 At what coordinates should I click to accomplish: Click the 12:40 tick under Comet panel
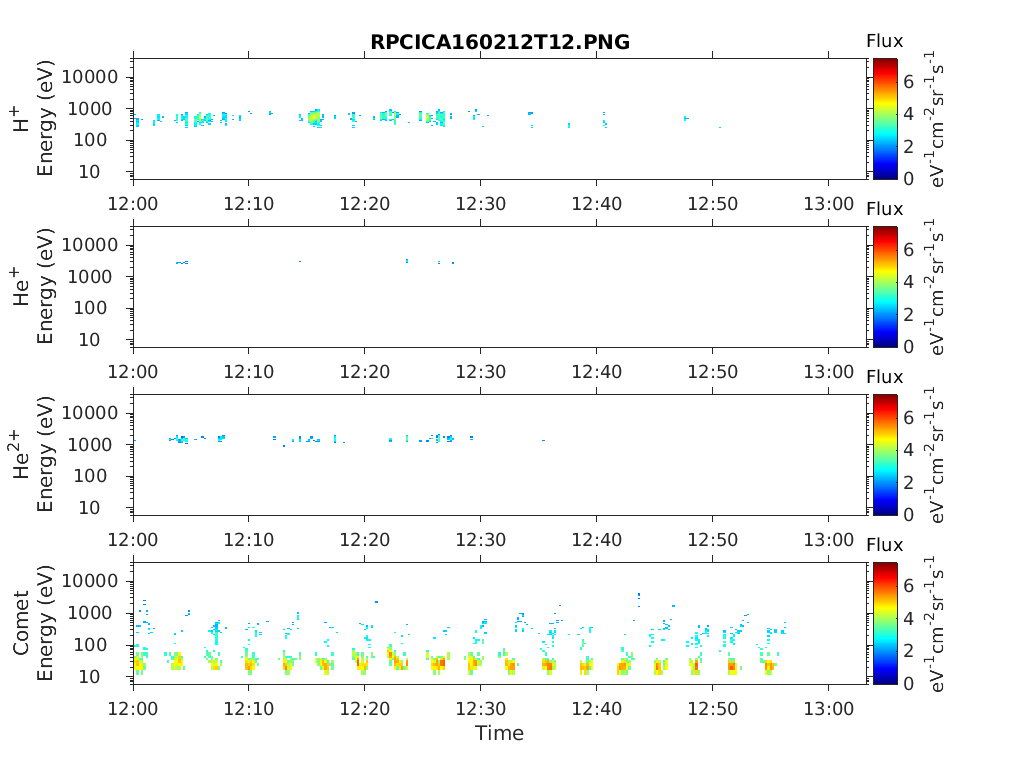597,709
